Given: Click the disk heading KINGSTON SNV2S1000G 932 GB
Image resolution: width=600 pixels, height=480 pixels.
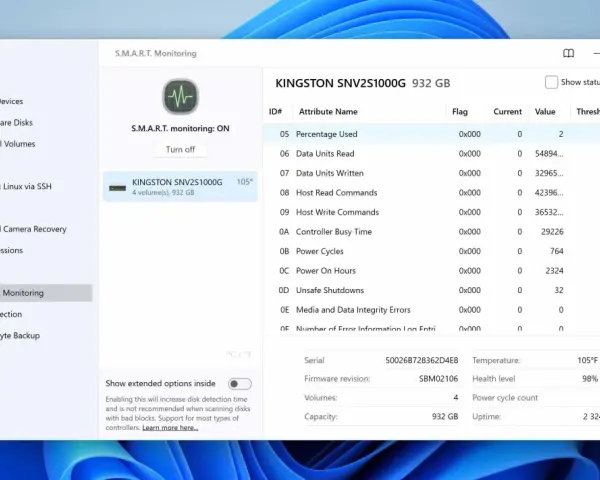Looking at the screenshot, I should coord(362,83).
